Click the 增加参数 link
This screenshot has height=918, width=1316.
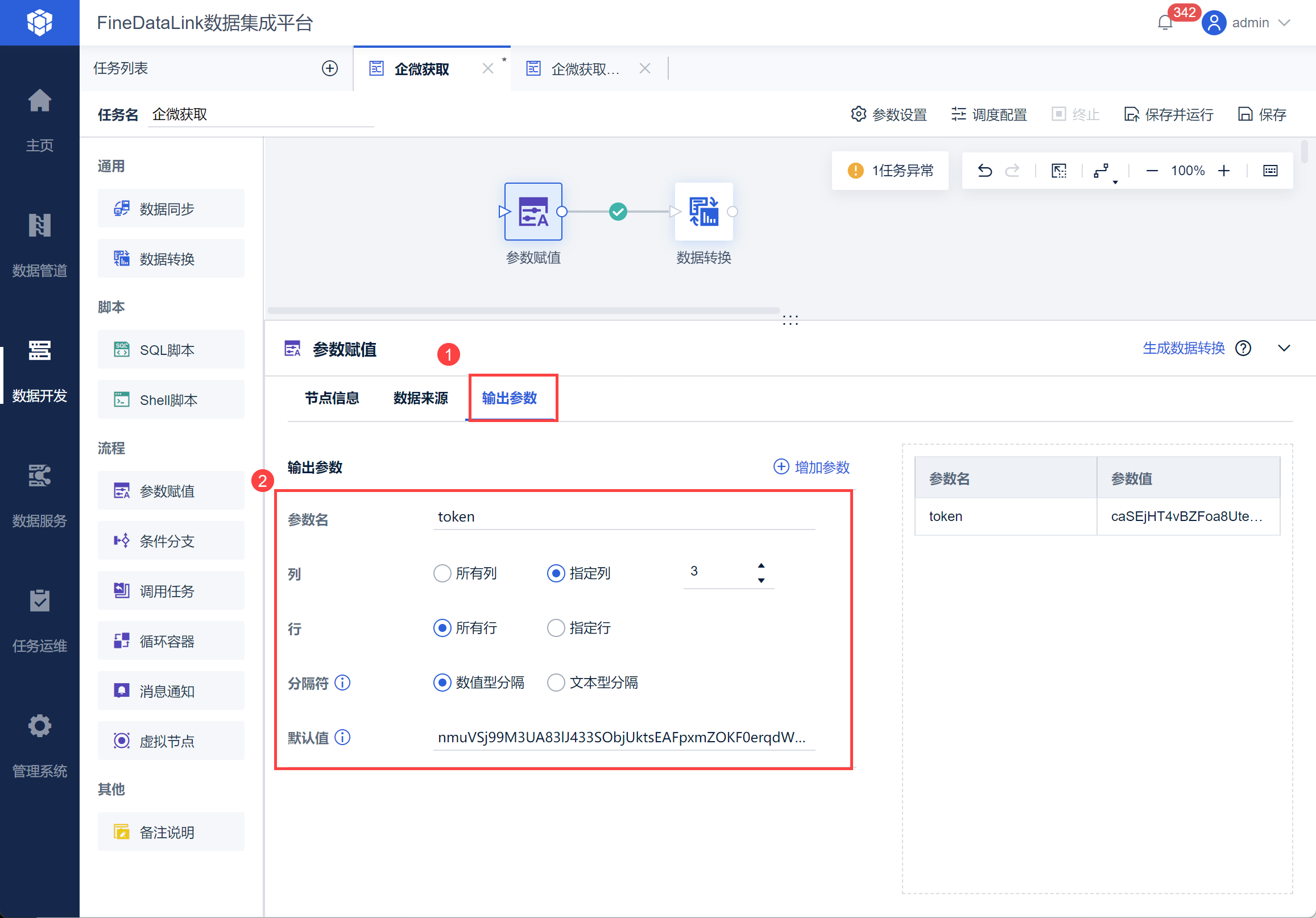point(811,468)
